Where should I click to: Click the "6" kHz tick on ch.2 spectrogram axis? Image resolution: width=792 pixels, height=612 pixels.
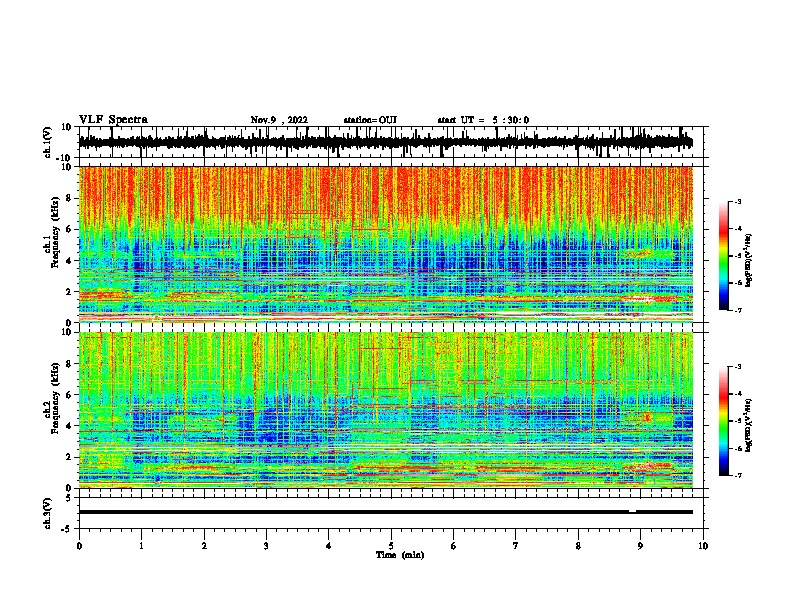[x=69, y=395]
